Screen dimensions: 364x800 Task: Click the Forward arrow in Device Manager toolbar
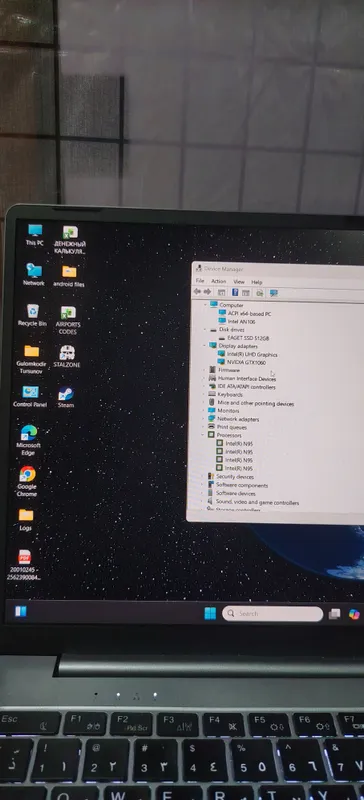(207, 292)
